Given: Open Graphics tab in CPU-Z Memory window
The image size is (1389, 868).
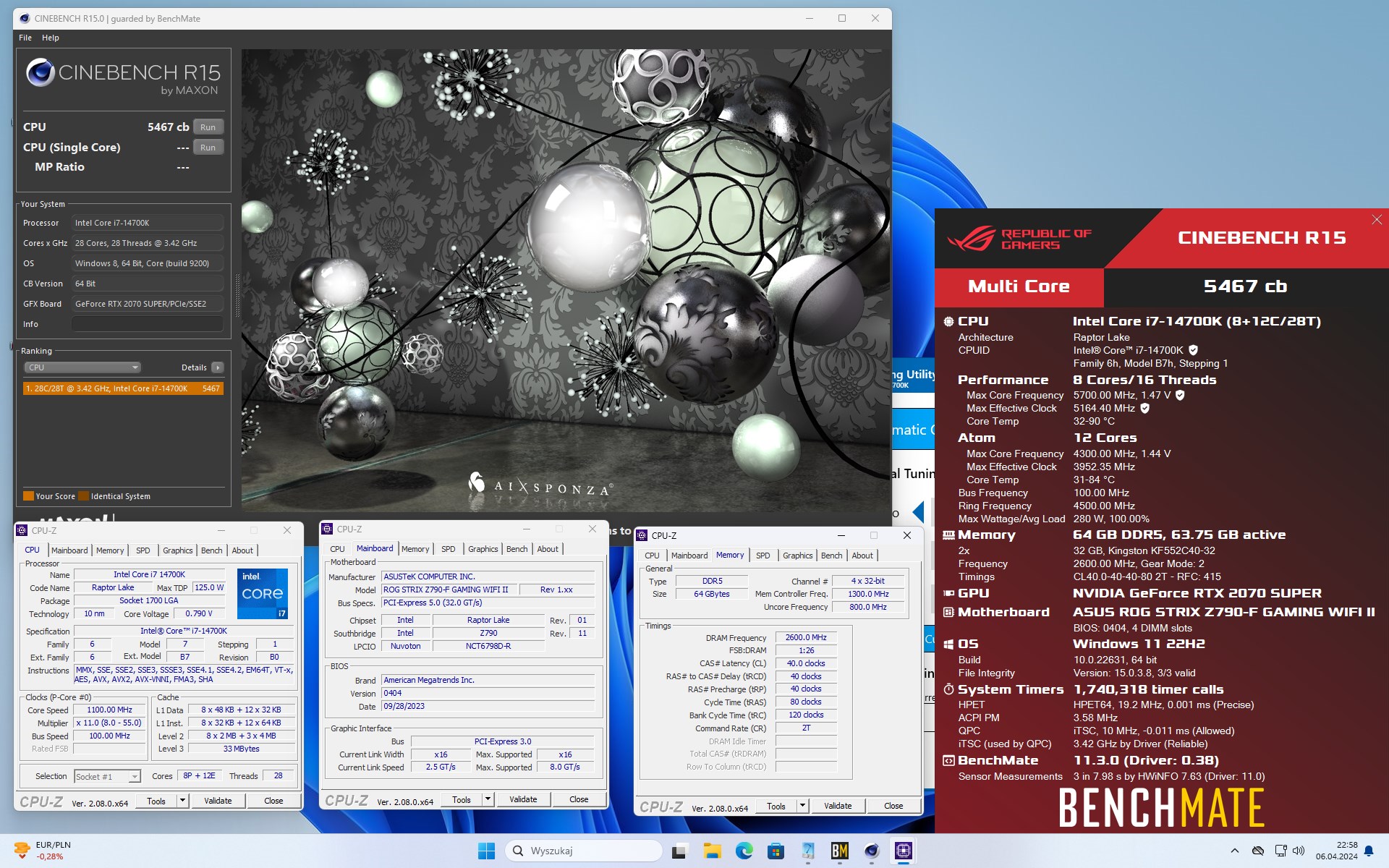Looking at the screenshot, I should 798,556.
